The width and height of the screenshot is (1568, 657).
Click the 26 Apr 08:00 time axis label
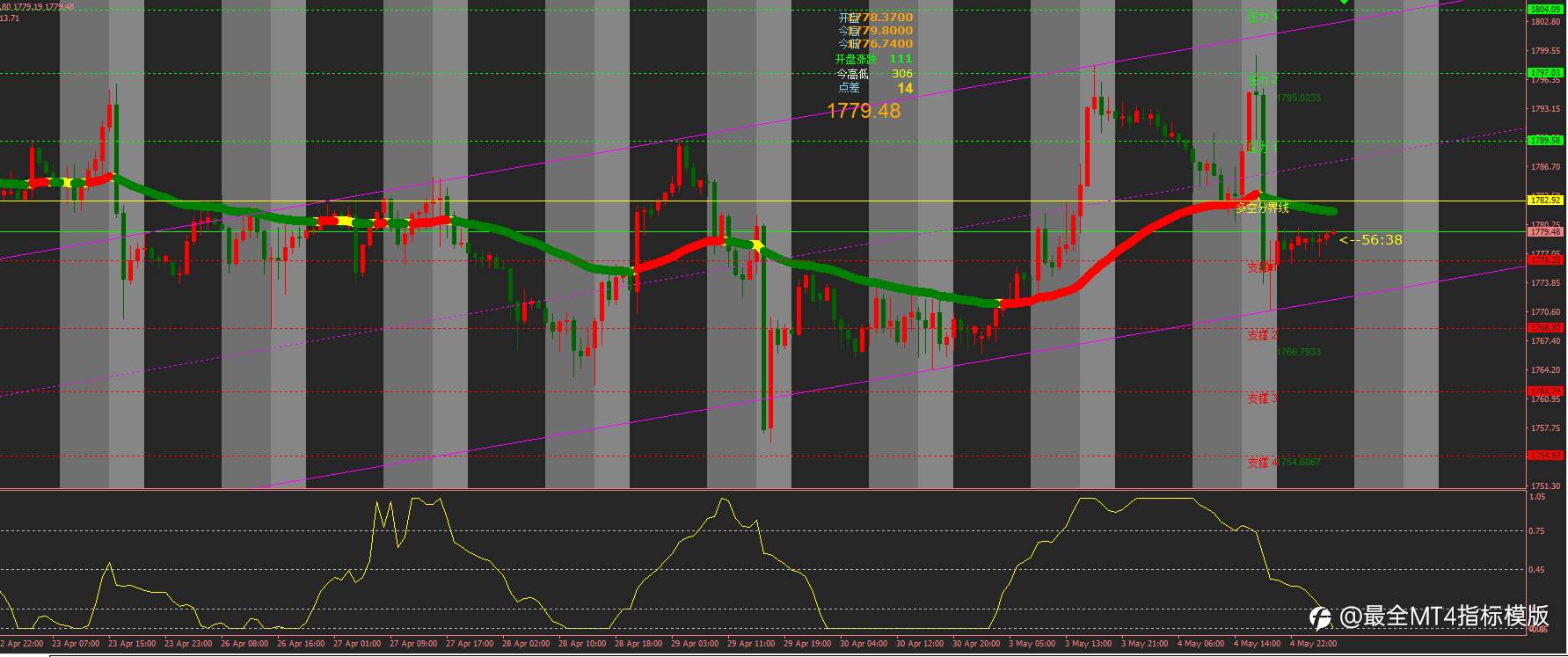(x=245, y=644)
